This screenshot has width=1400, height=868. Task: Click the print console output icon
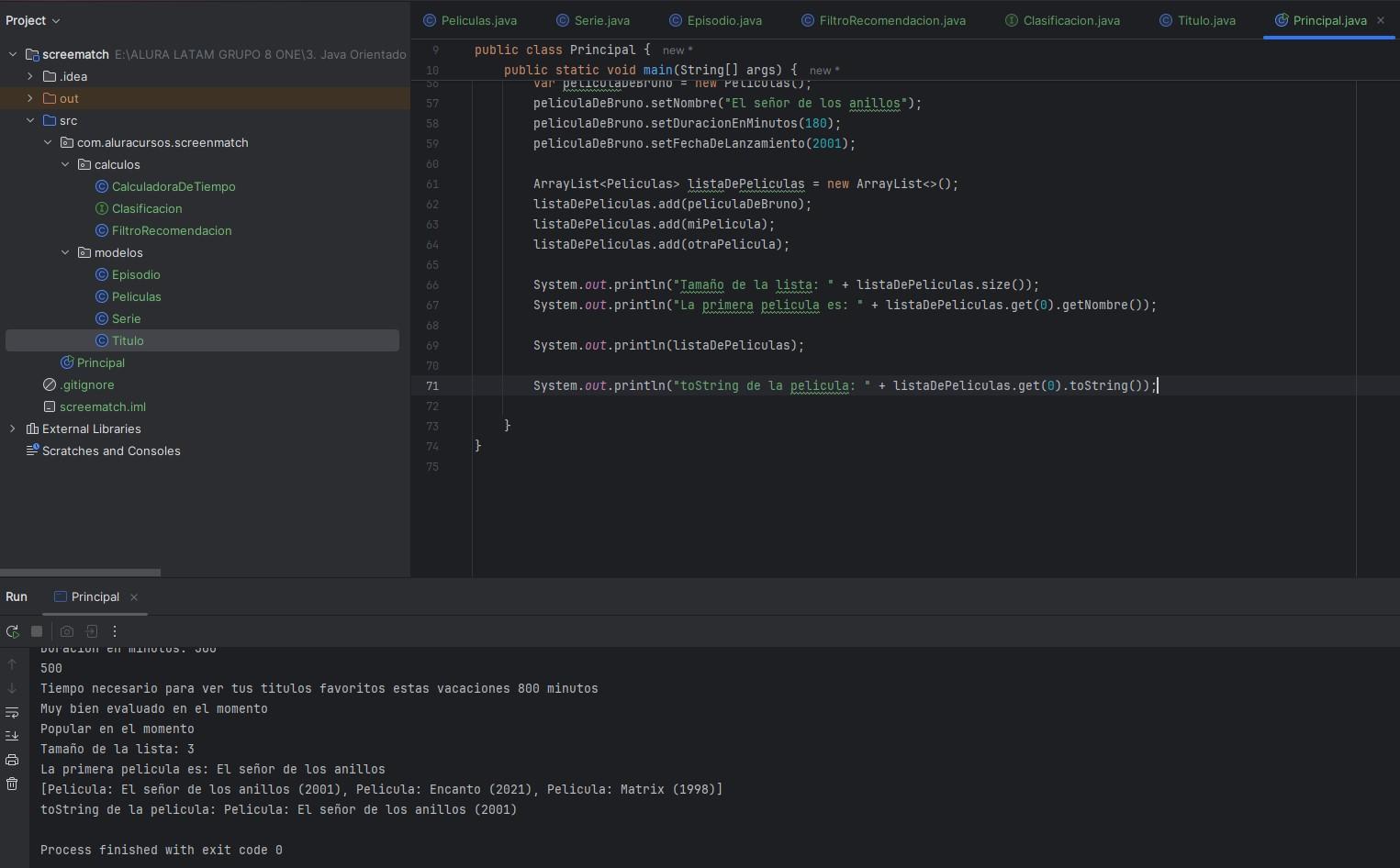click(x=12, y=760)
